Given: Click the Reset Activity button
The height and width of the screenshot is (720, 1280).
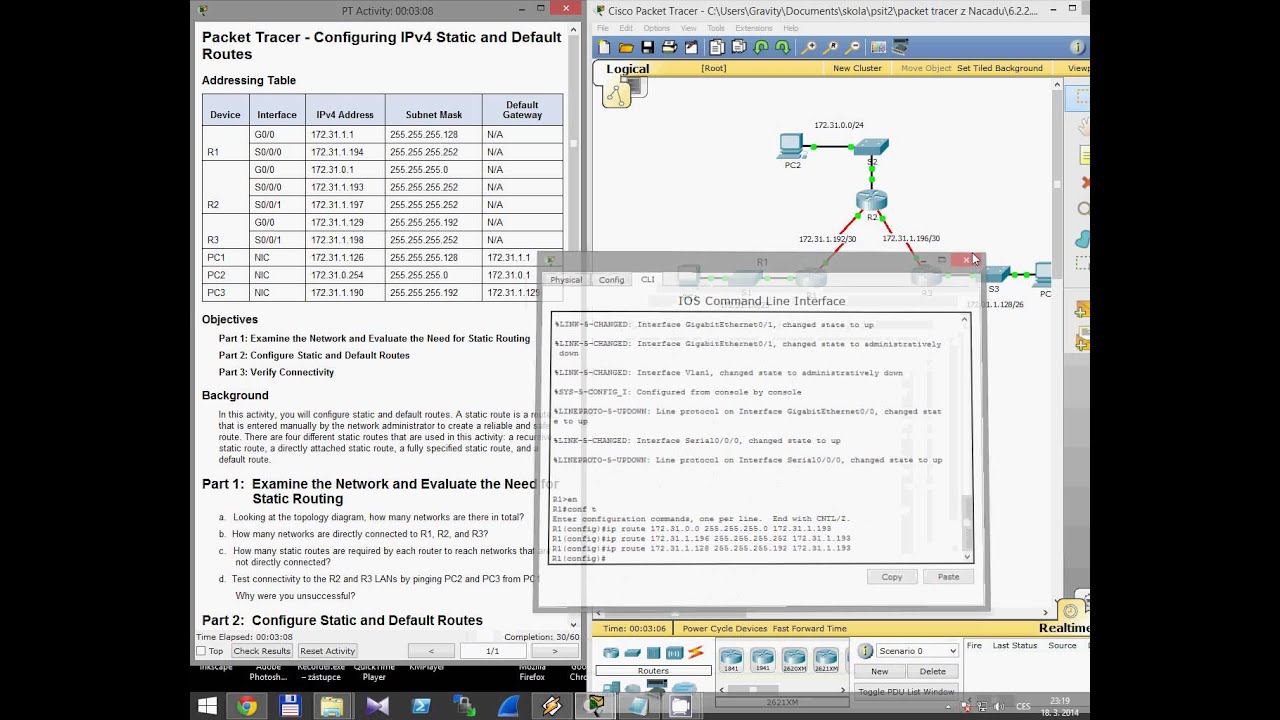Looking at the screenshot, I should click(x=327, y=651).
